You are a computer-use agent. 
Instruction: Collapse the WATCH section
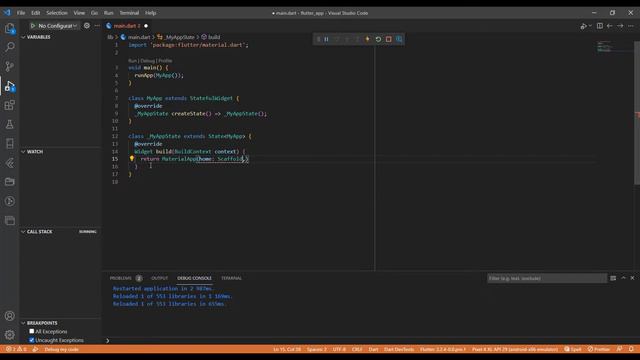coord(35,151)
